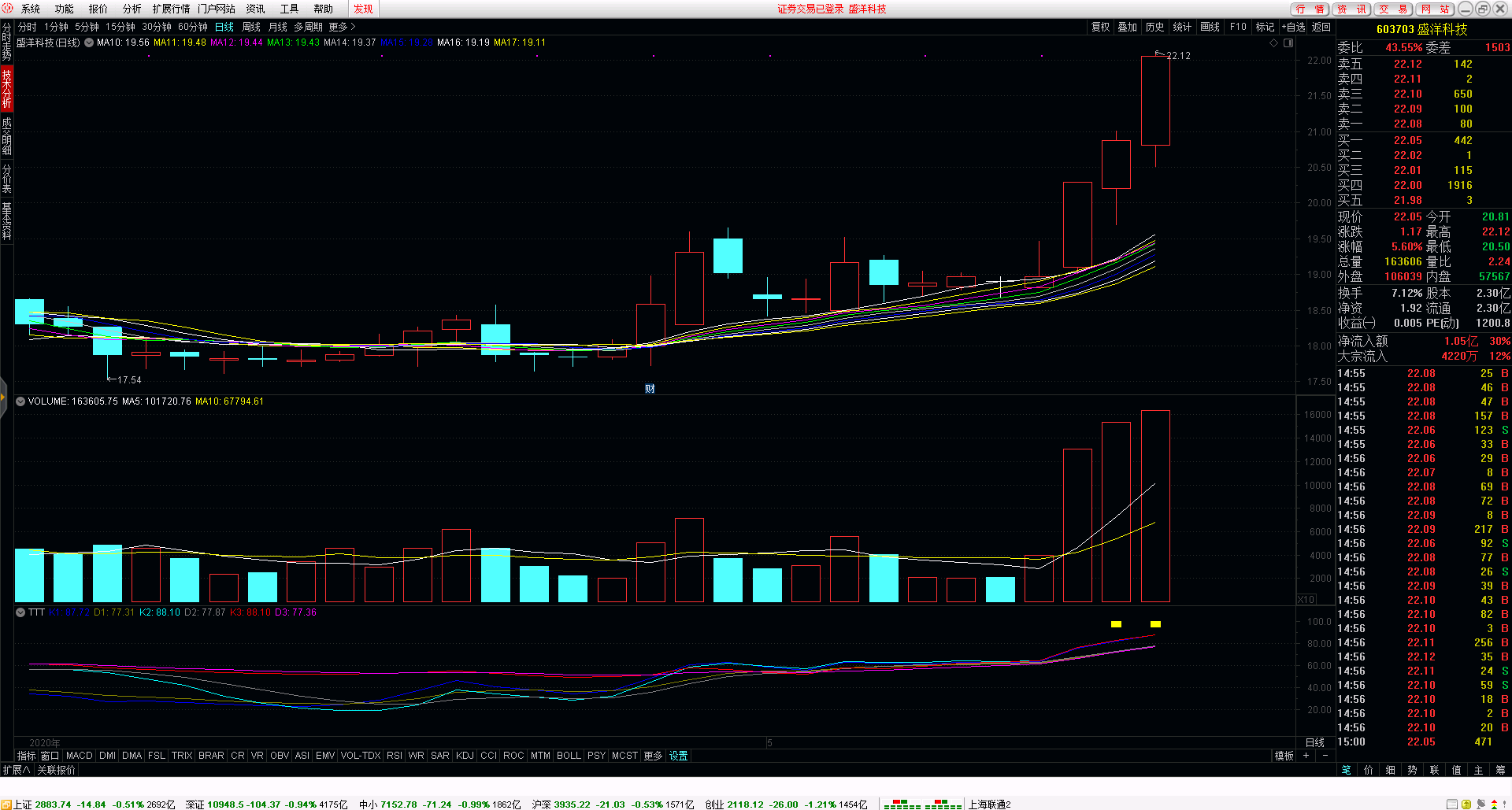The image size is (1512, 810).
Task: Click the application logo icon at top-left
Action: click(x=7, y=9)
